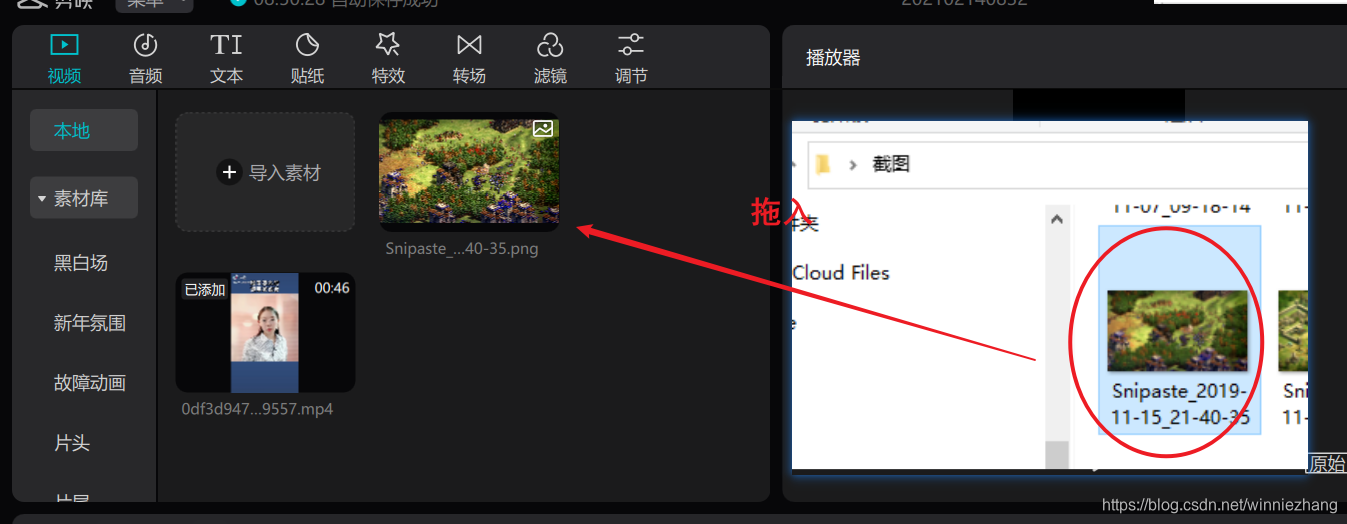Image resolution: width=1347 pixels, height=524 pixels.
Task: Select the Snipaste PNG media thumbnail
Action: 469,171
